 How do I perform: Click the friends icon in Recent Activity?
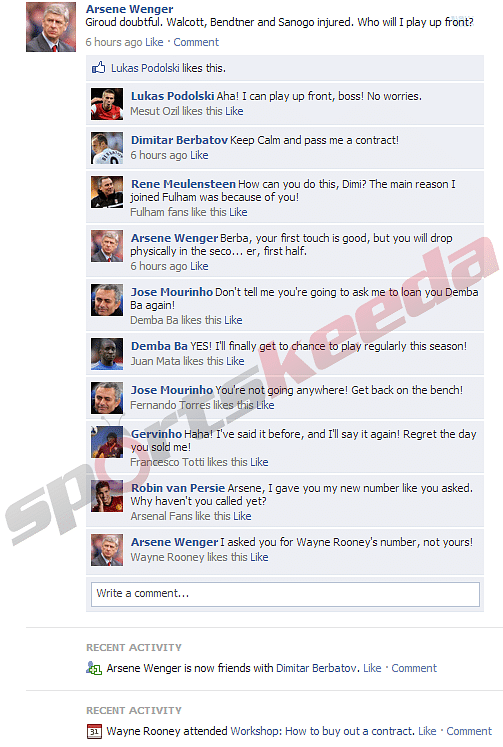click(x=94, y=668)
